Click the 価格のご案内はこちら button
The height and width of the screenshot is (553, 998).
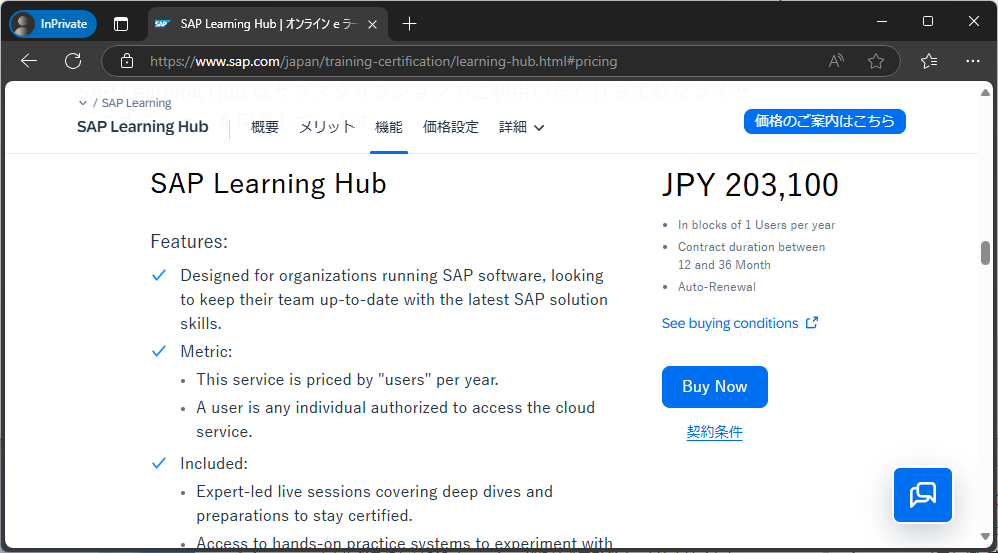824,122
